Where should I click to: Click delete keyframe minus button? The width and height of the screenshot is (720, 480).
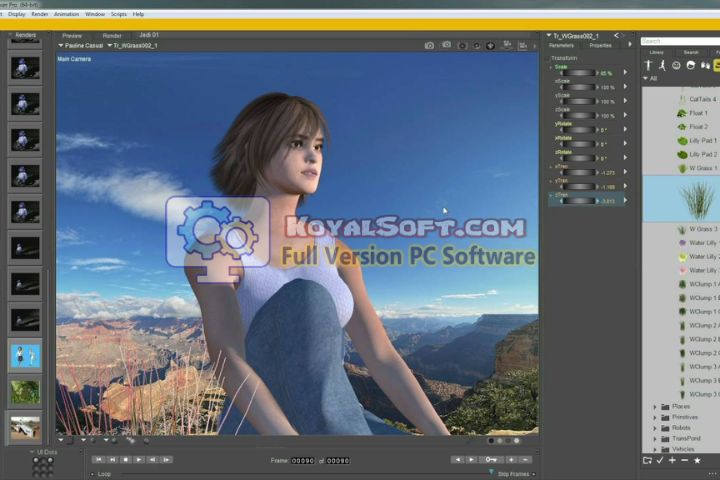(526, 460)
